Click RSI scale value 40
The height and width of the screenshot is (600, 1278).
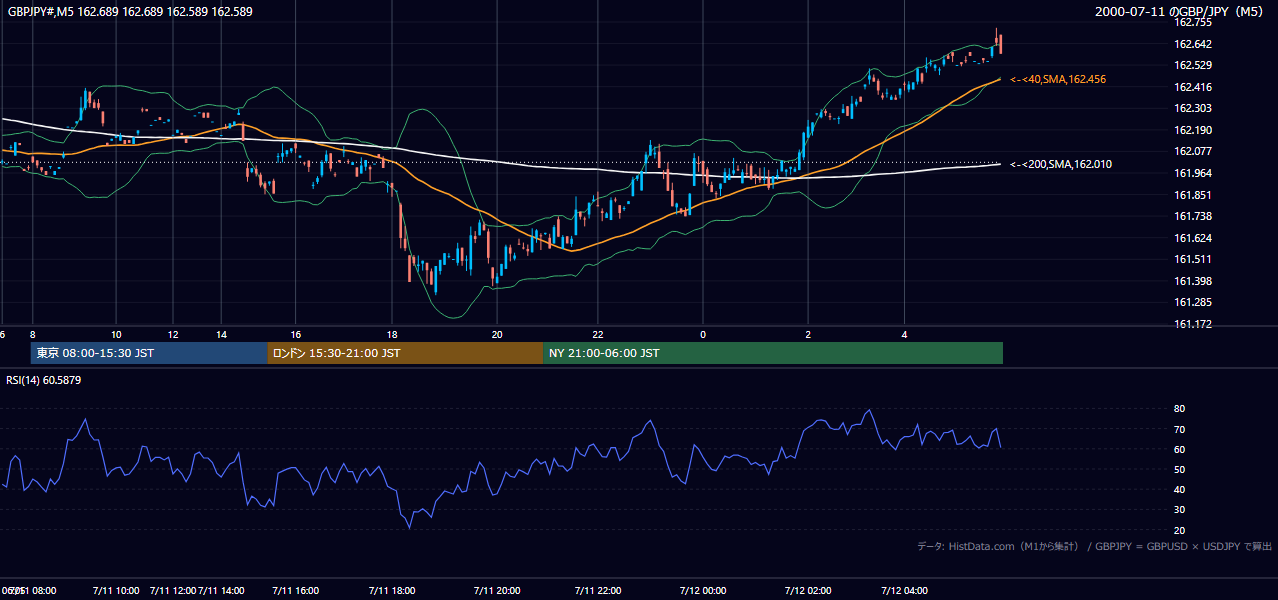coord(1179,489)
